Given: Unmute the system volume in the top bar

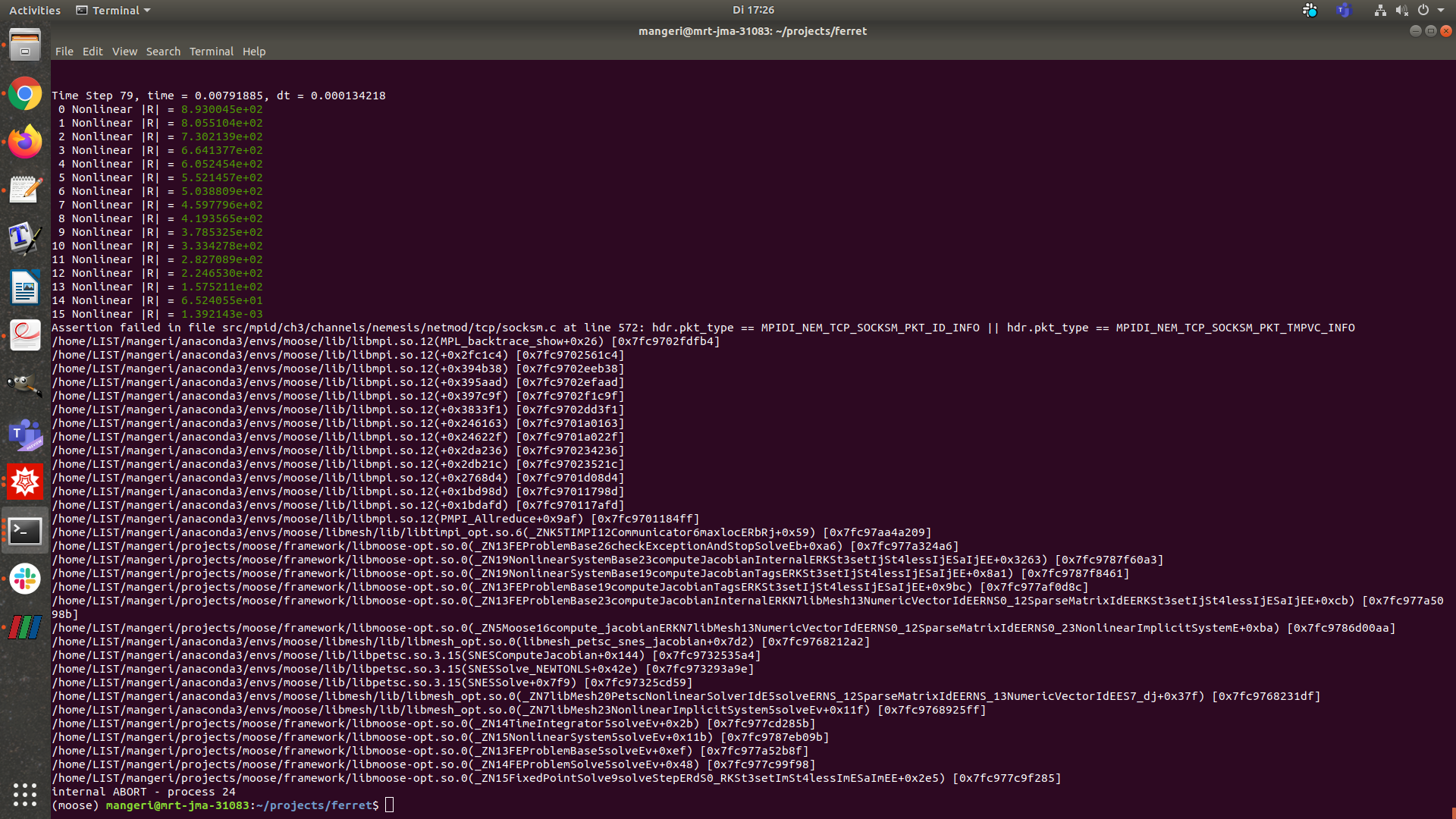Looking at the screenshot, I should [1402, 10].
